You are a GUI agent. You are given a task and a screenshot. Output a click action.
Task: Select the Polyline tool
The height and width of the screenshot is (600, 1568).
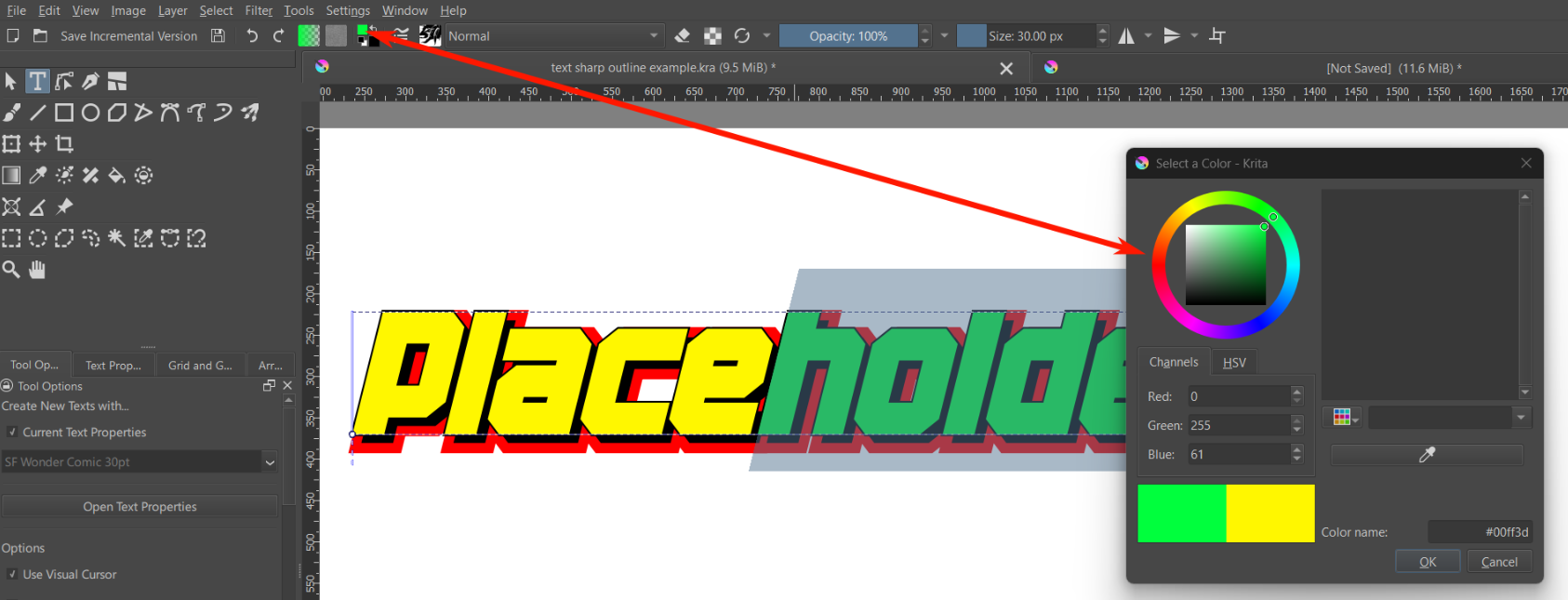pyautogui.click(x=142, y=113)
